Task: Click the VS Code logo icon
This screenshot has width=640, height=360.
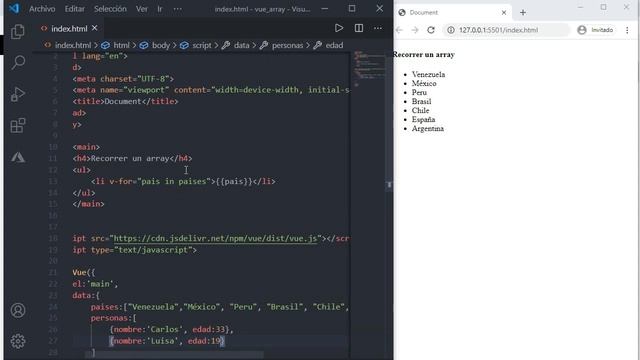Action: click(x=14, y=8)
